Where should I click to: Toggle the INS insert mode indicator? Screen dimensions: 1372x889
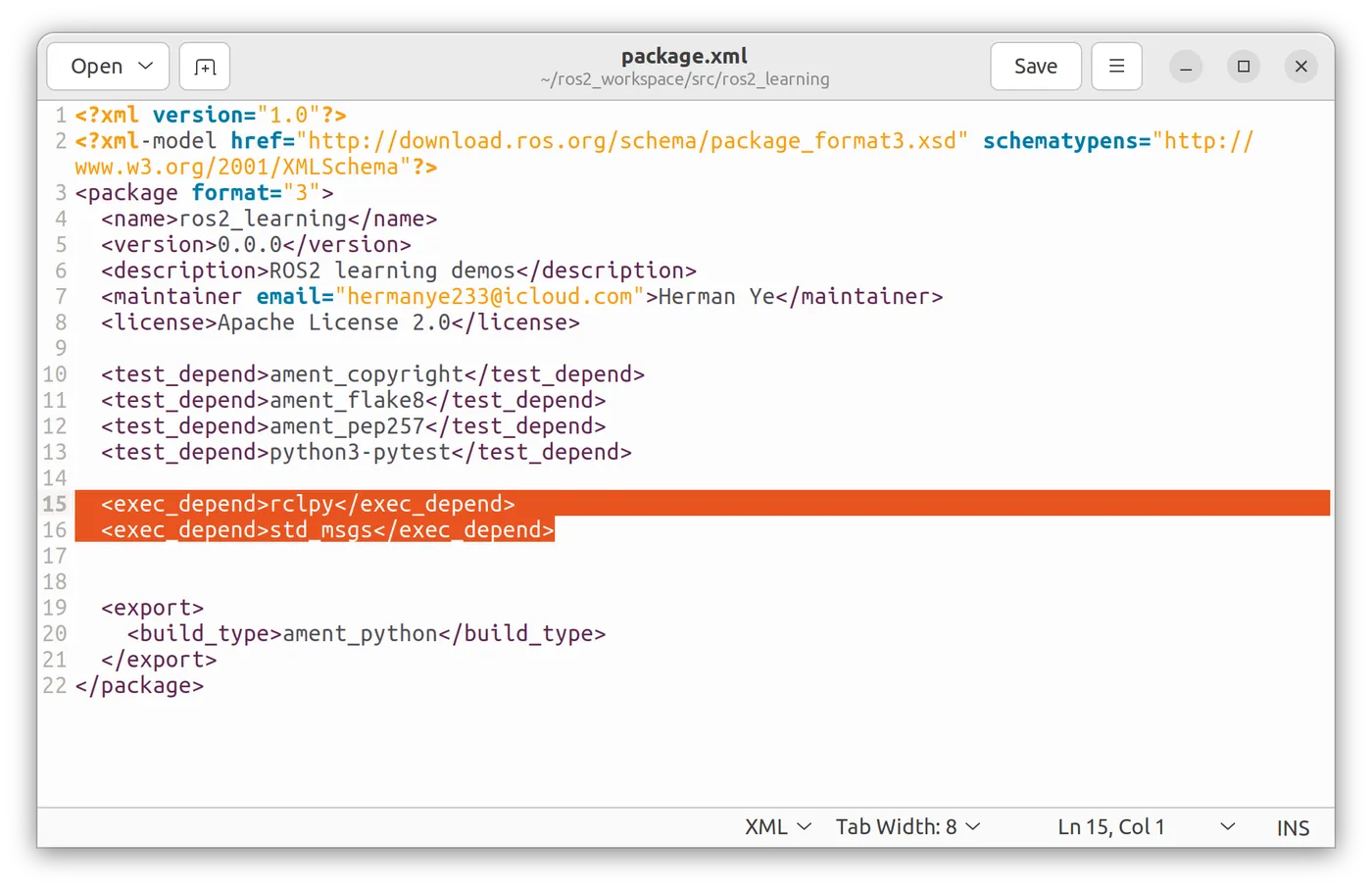pyautogui.click(x=1293, y=828)
